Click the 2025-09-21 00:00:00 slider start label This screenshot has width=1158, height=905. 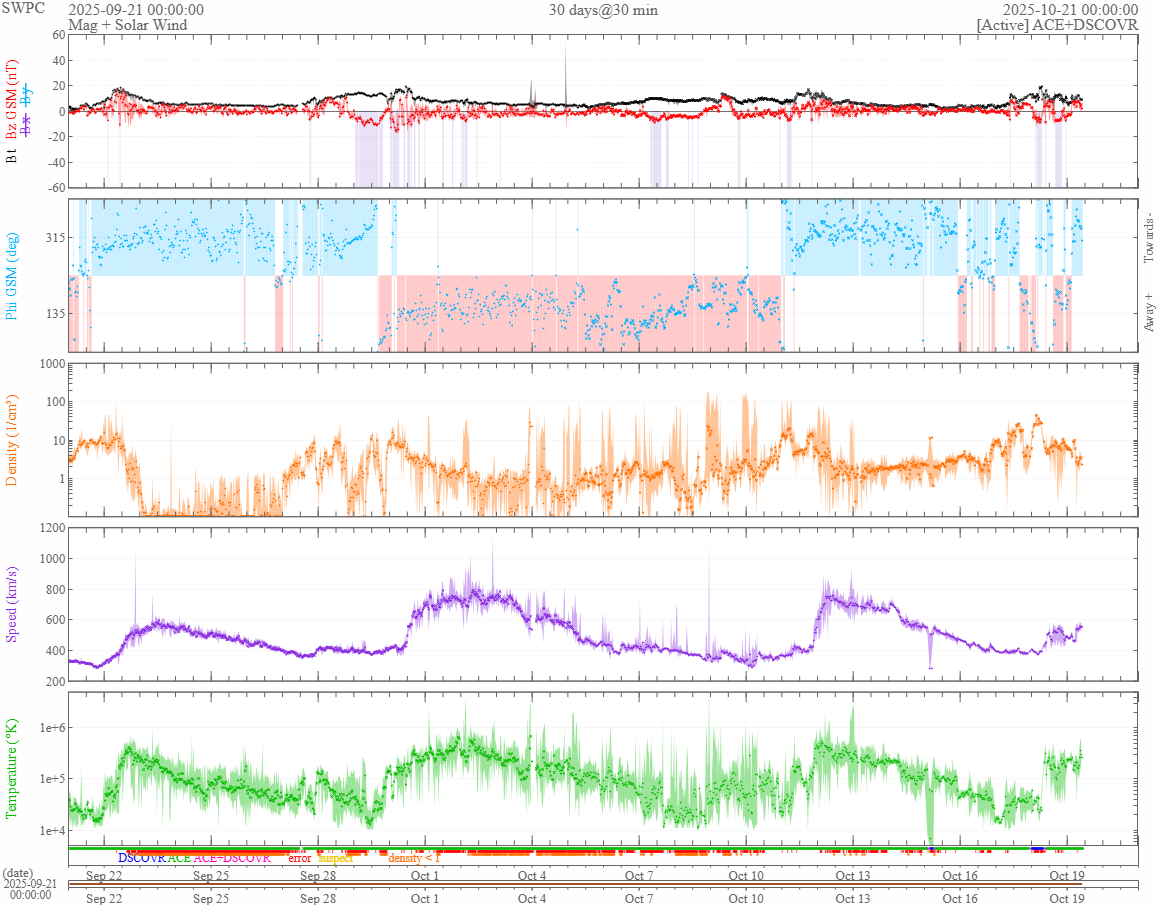coord(30,889)
